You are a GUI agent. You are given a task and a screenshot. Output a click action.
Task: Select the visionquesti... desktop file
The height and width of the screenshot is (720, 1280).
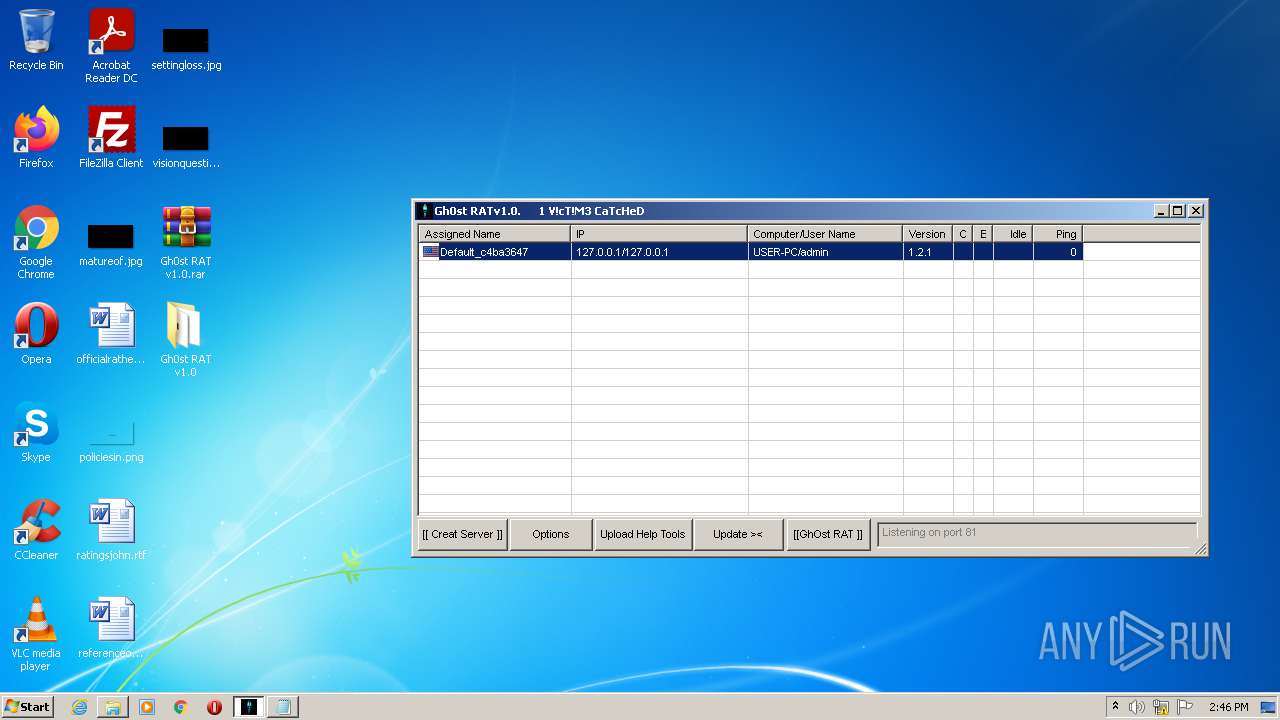[186, 145]
